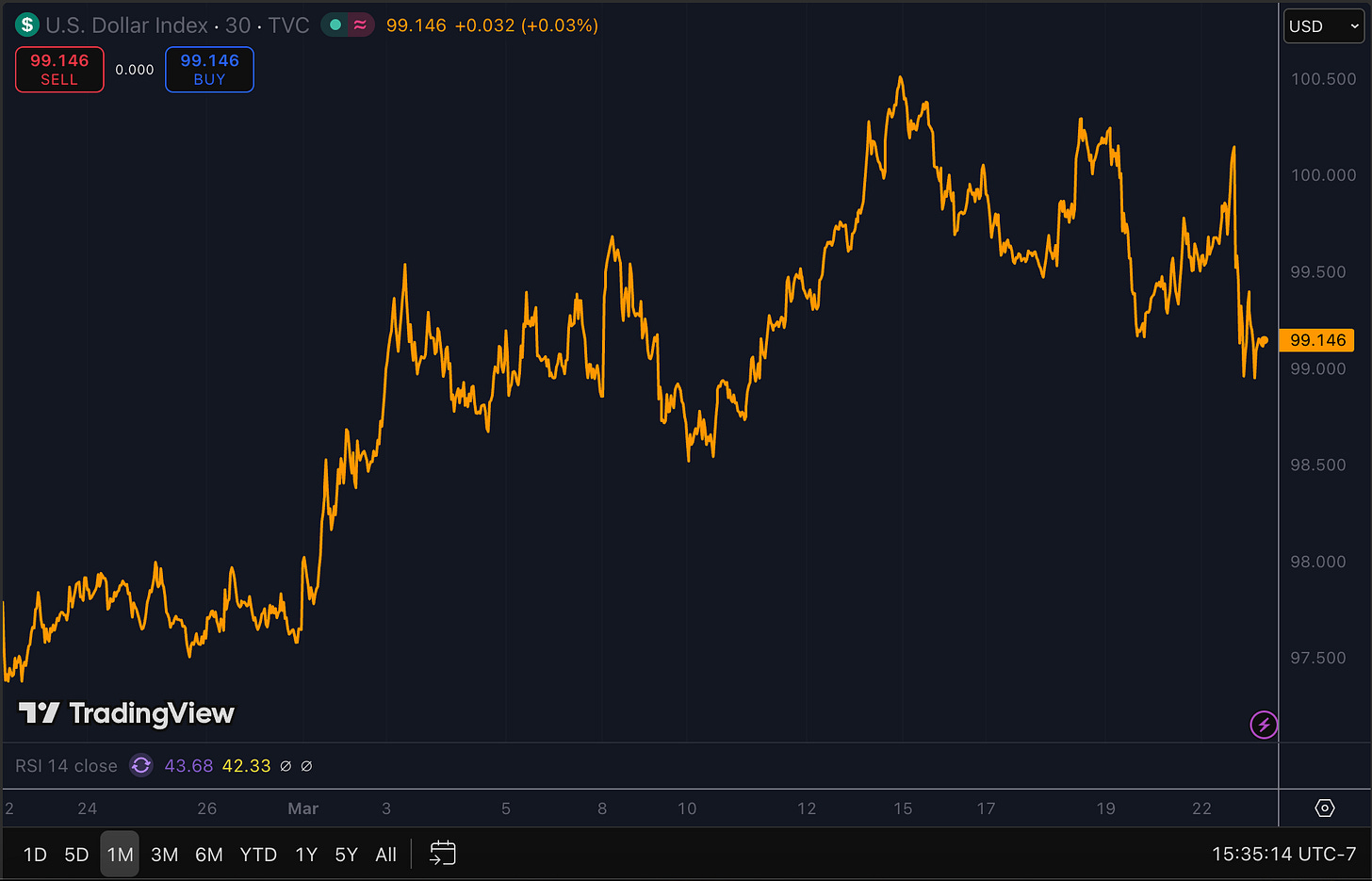This screenshot has height=881, width=1372.
Task: Select the 1M time range
Action: click(x=120, y=855)
